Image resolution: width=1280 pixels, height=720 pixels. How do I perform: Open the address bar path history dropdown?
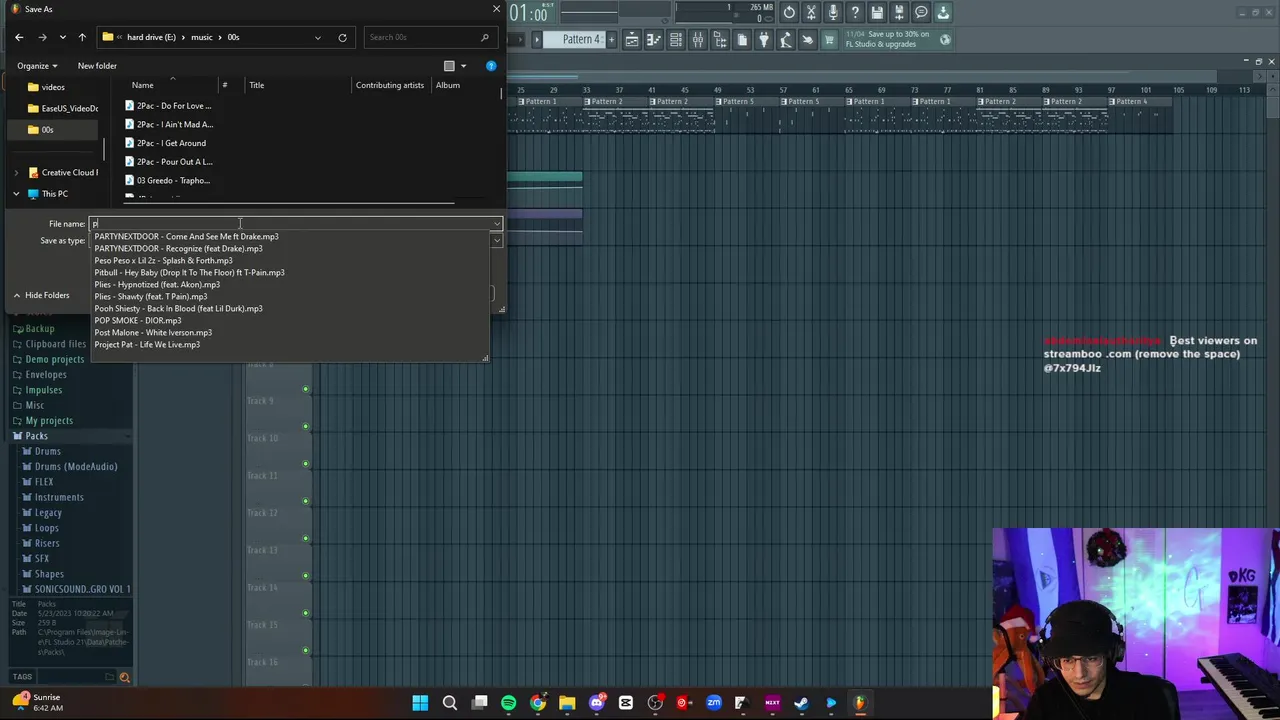[x=318, y=38]
